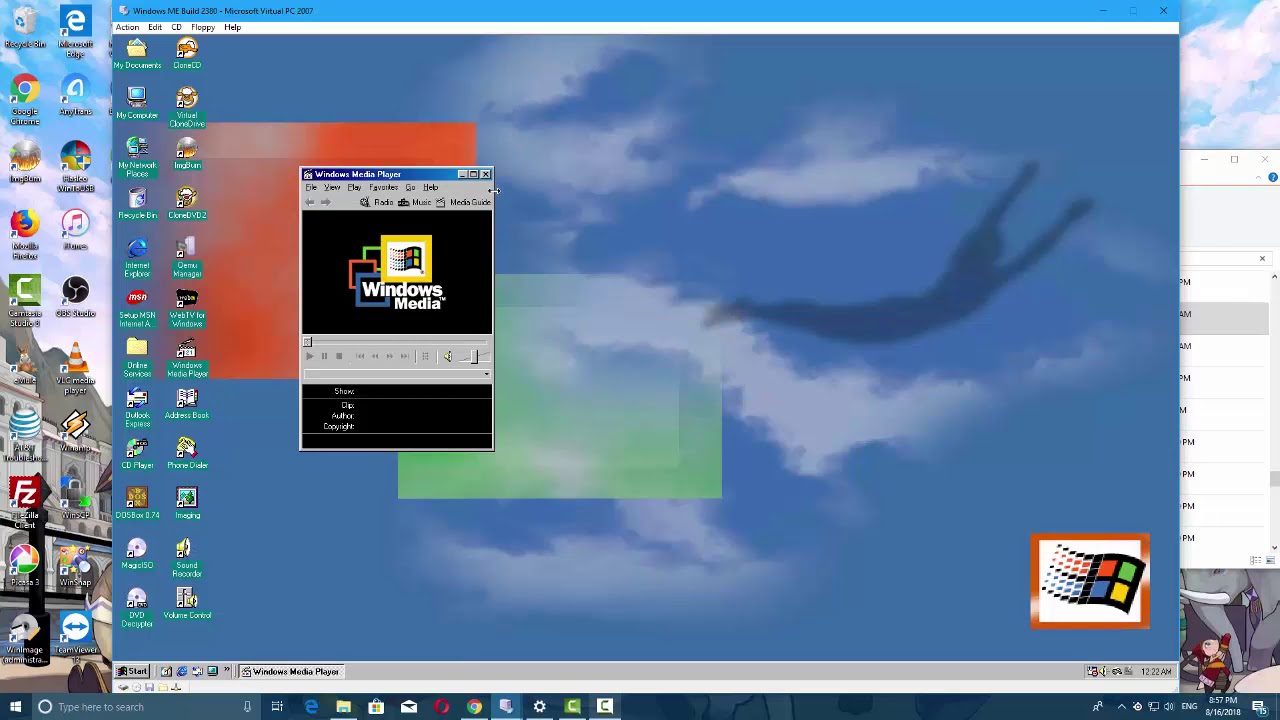Image resolution: width=1280 pixels, height=720 pixels.
Task: Launch CloneCD desktop icon
Action: (x=187, y=53)
